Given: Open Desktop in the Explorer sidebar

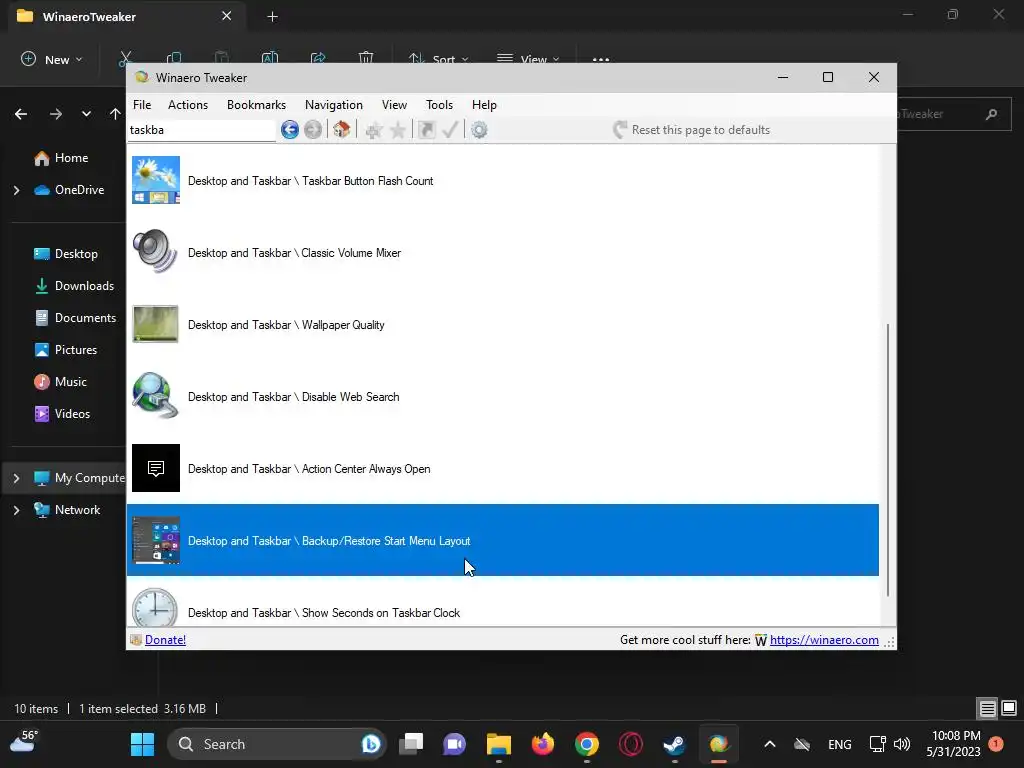Looking at the screenshot, I should point(65,254).
